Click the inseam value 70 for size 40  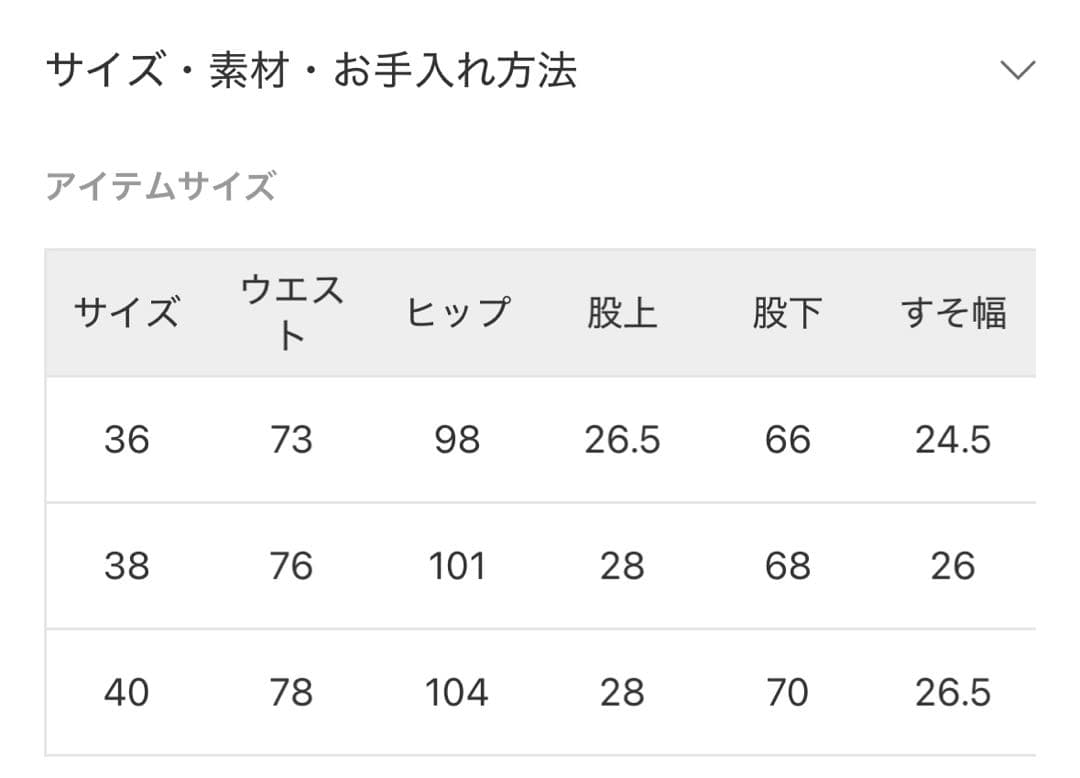789,691
